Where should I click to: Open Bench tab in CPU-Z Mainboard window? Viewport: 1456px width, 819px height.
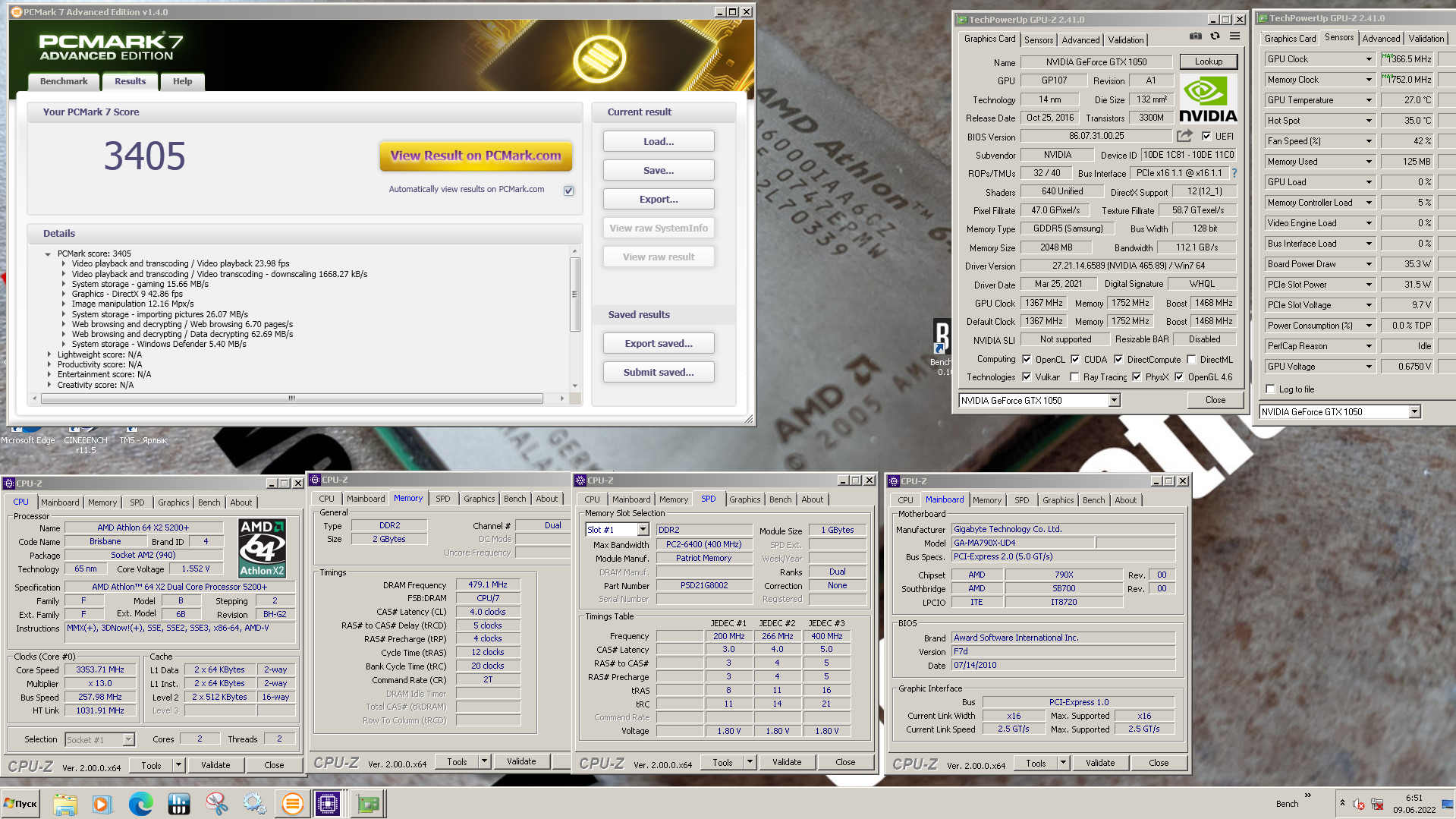1093,500
